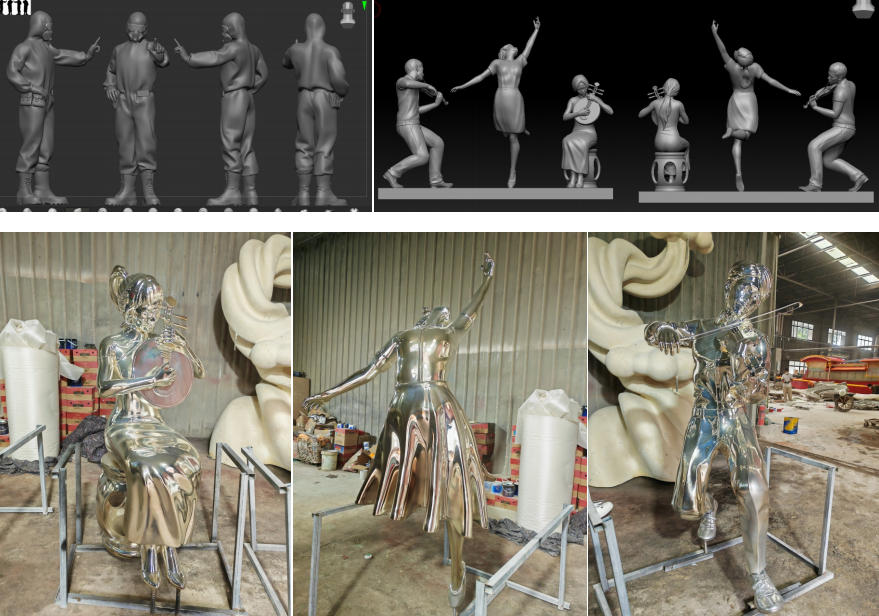Image resolution: width=879 pixels, height=616 pixels.
Task: Click the green triangle marker at top
Action: [364, 6]
